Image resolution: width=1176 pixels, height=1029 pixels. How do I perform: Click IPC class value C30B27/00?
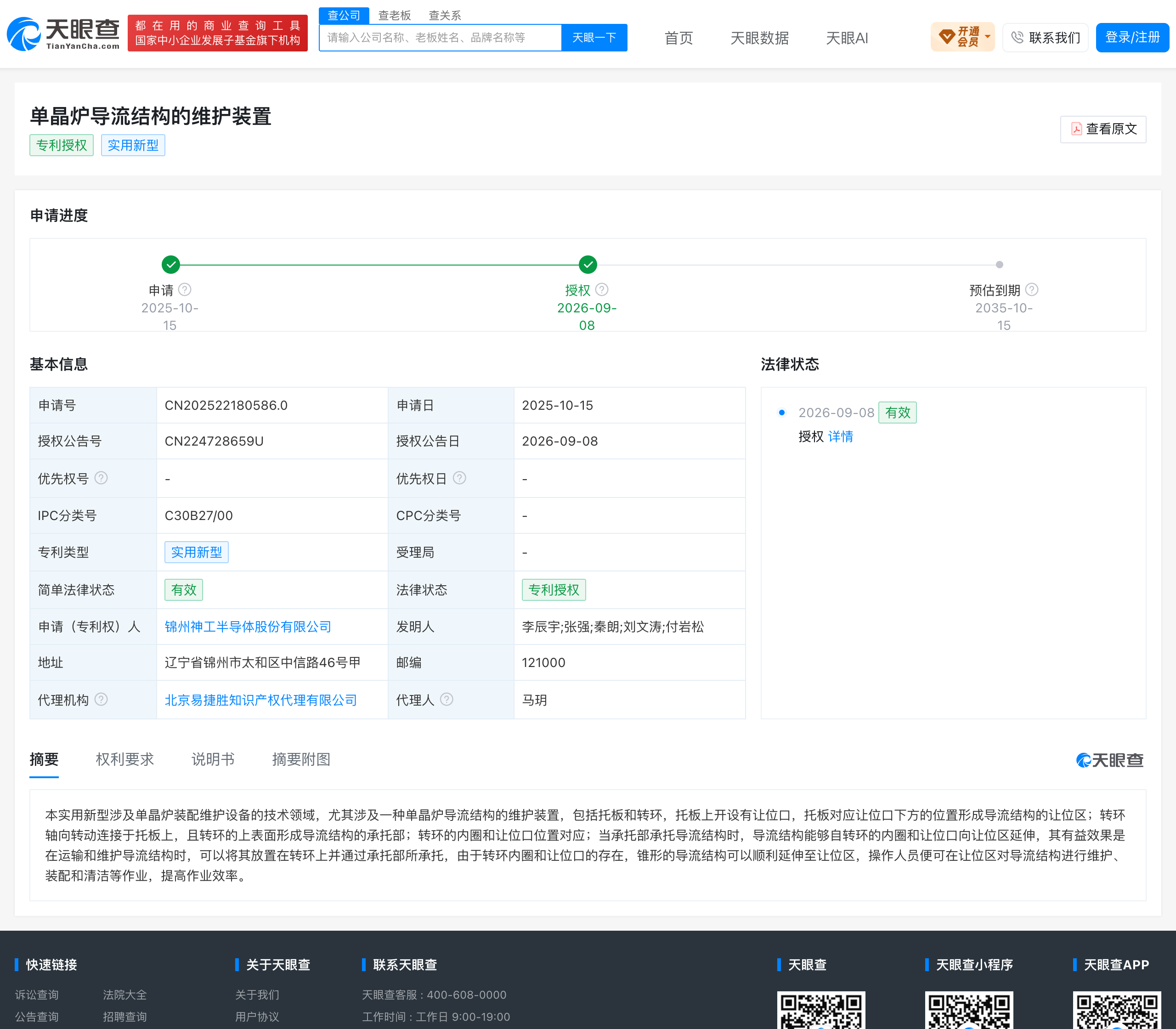tap(198, 515)
